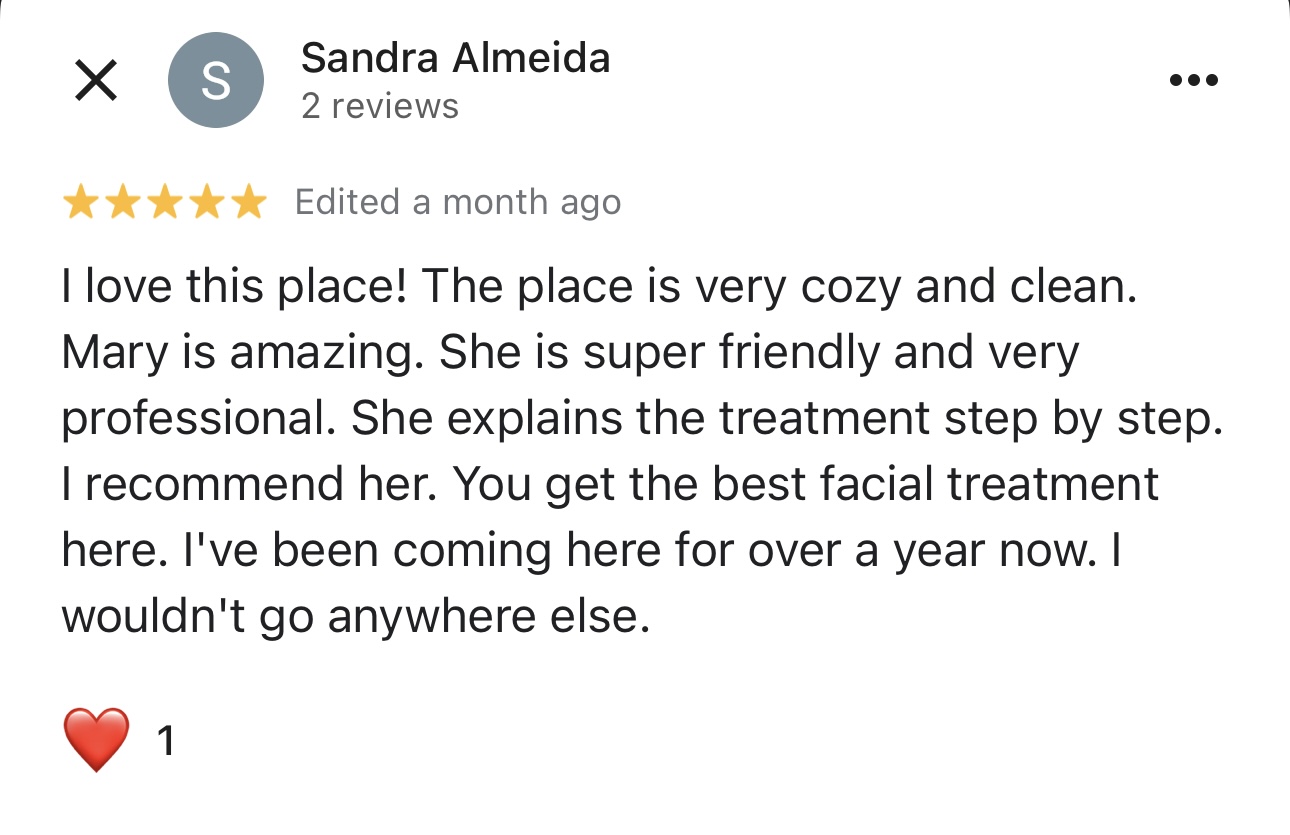Toggle the red heart like icon
Image resolution: width=1290 pixels, height=835 pixels.
tap(96, 740)
